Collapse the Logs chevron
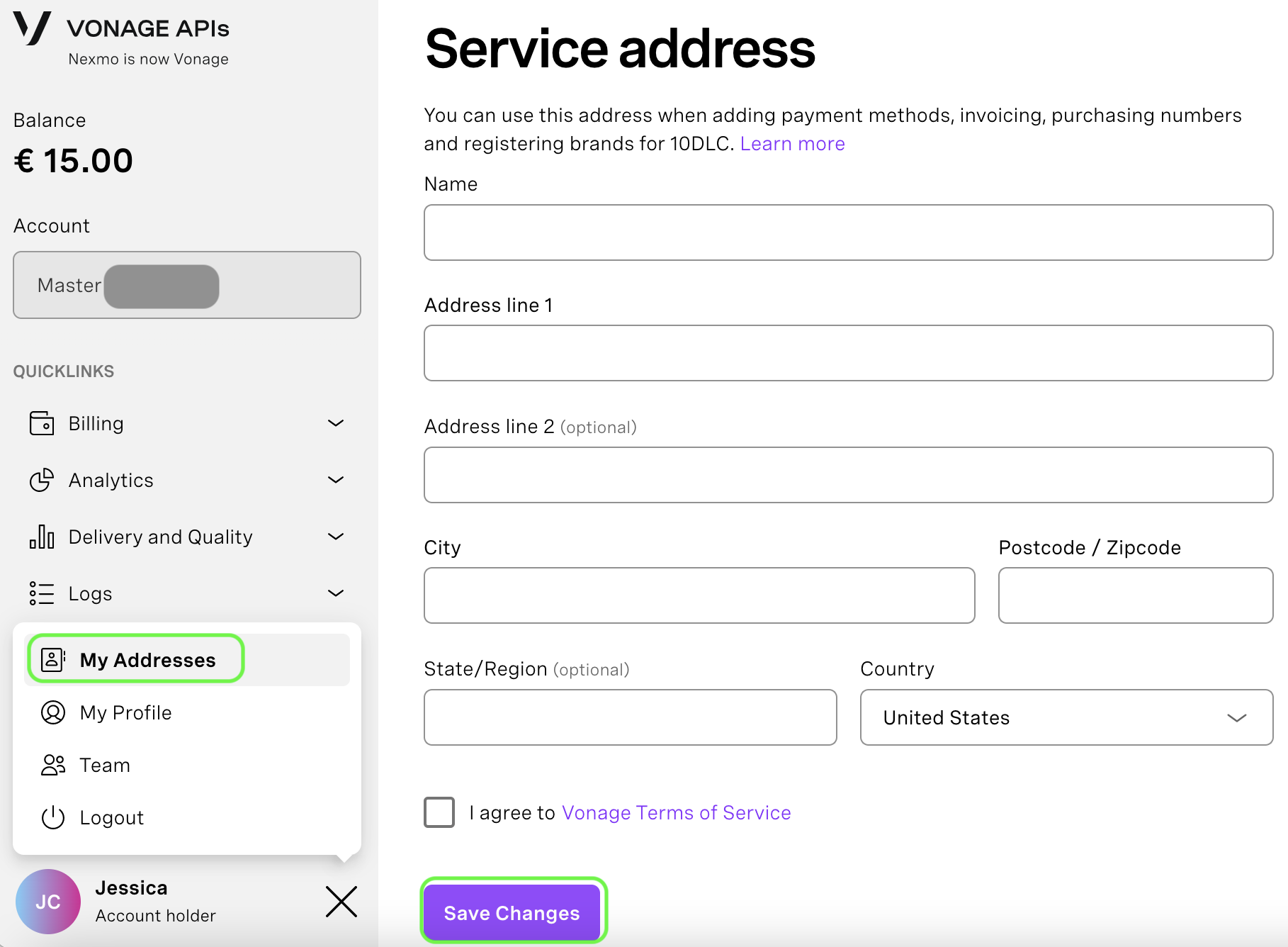1288x947 pixels. [336, 593]
